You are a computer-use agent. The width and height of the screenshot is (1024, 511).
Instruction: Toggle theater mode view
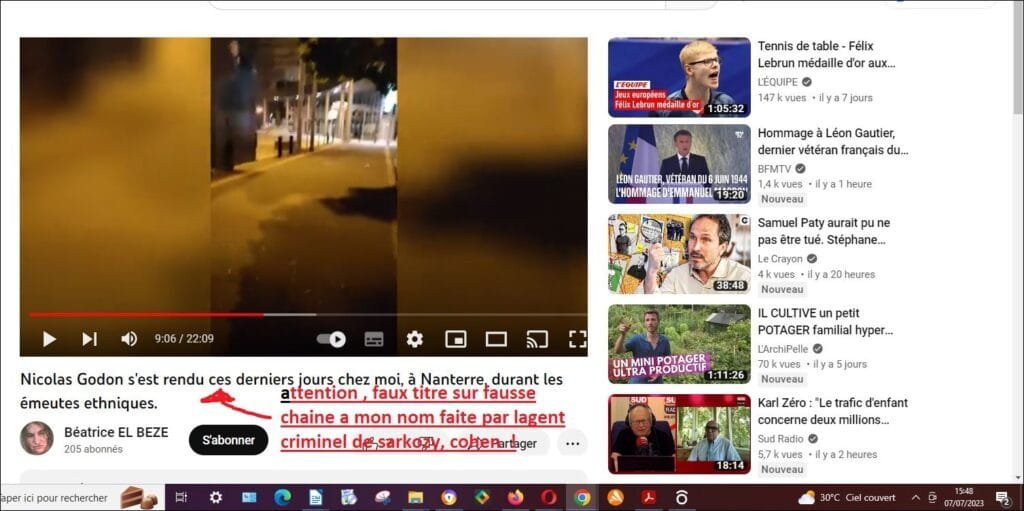(x=496, y=339)
